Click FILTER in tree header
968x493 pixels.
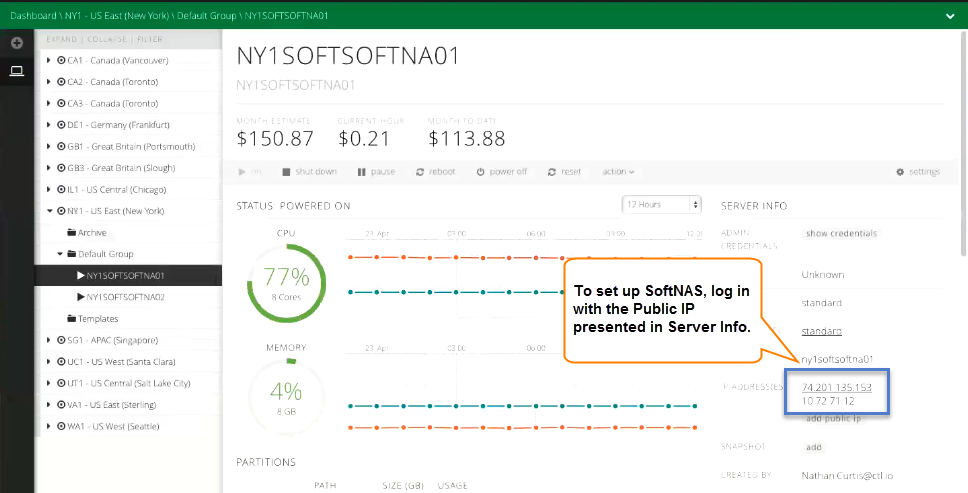[150, 39]
